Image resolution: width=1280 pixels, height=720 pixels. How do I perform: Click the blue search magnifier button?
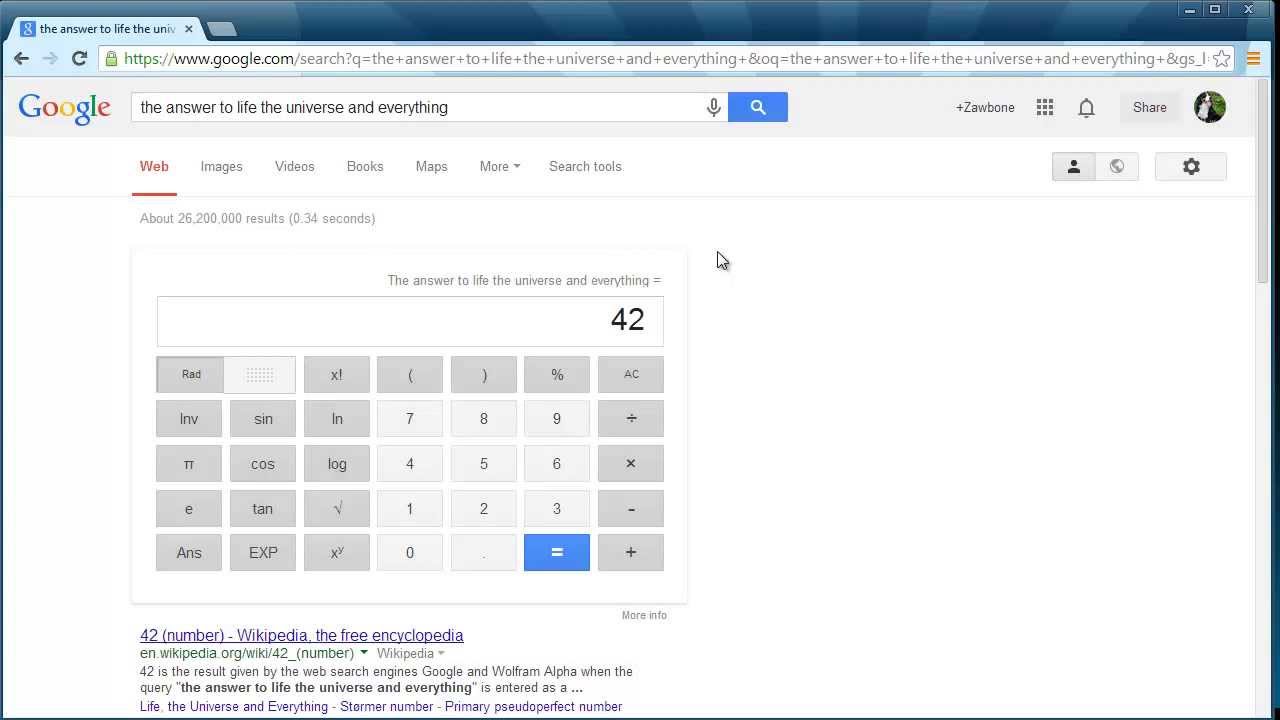point(758,107)
